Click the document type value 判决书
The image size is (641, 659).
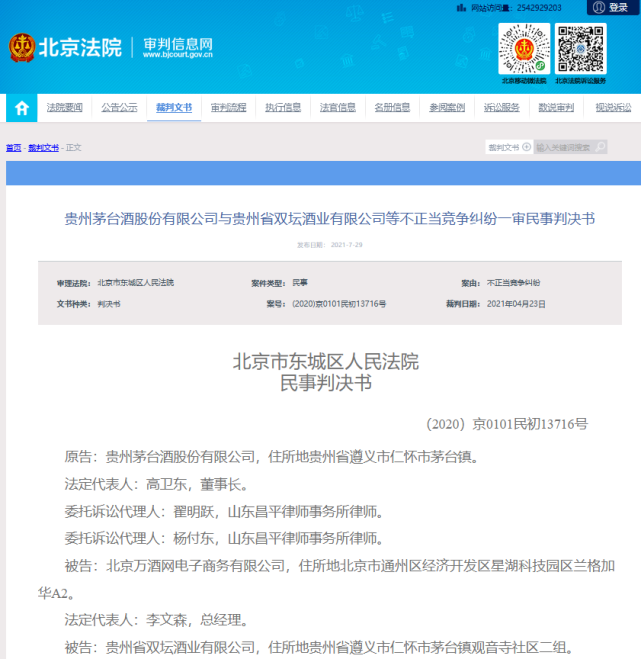pyautogui.click(x=109, y=304)
